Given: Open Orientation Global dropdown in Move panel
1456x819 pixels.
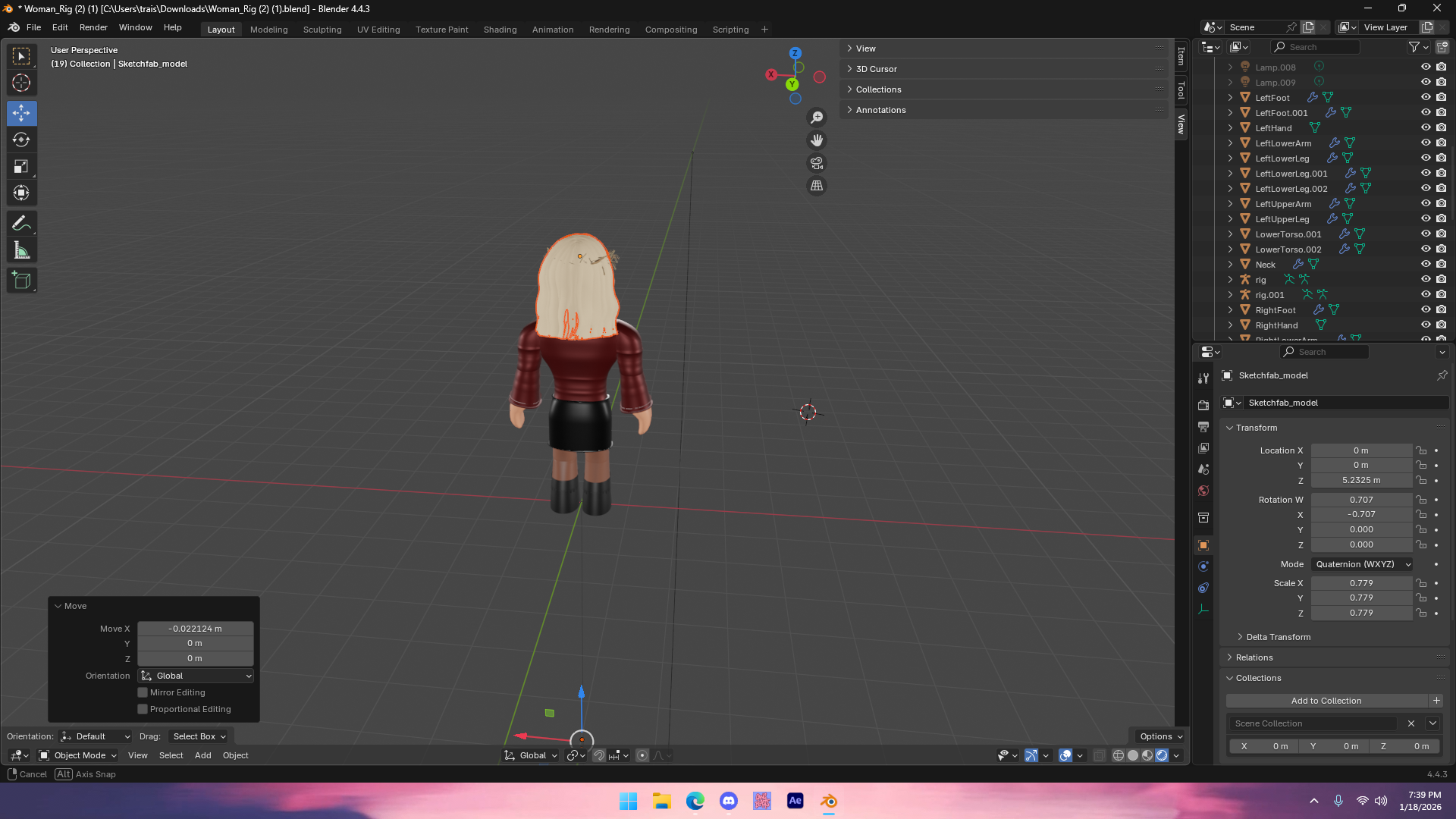Looking at the screenshot, I should (196, 676).
